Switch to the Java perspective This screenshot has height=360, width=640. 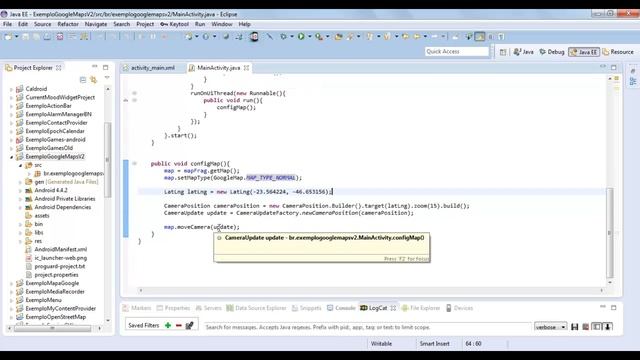click(x=524, y=52)
